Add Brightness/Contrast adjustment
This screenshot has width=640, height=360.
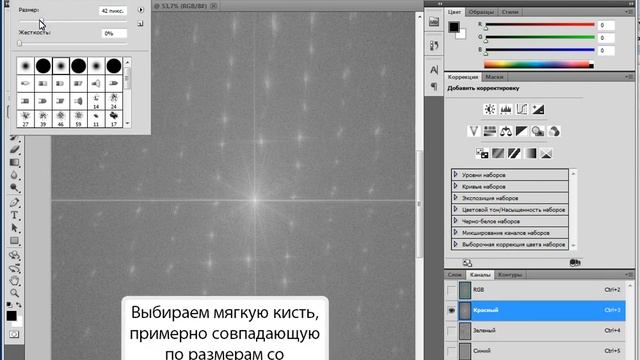click(489, 109)
